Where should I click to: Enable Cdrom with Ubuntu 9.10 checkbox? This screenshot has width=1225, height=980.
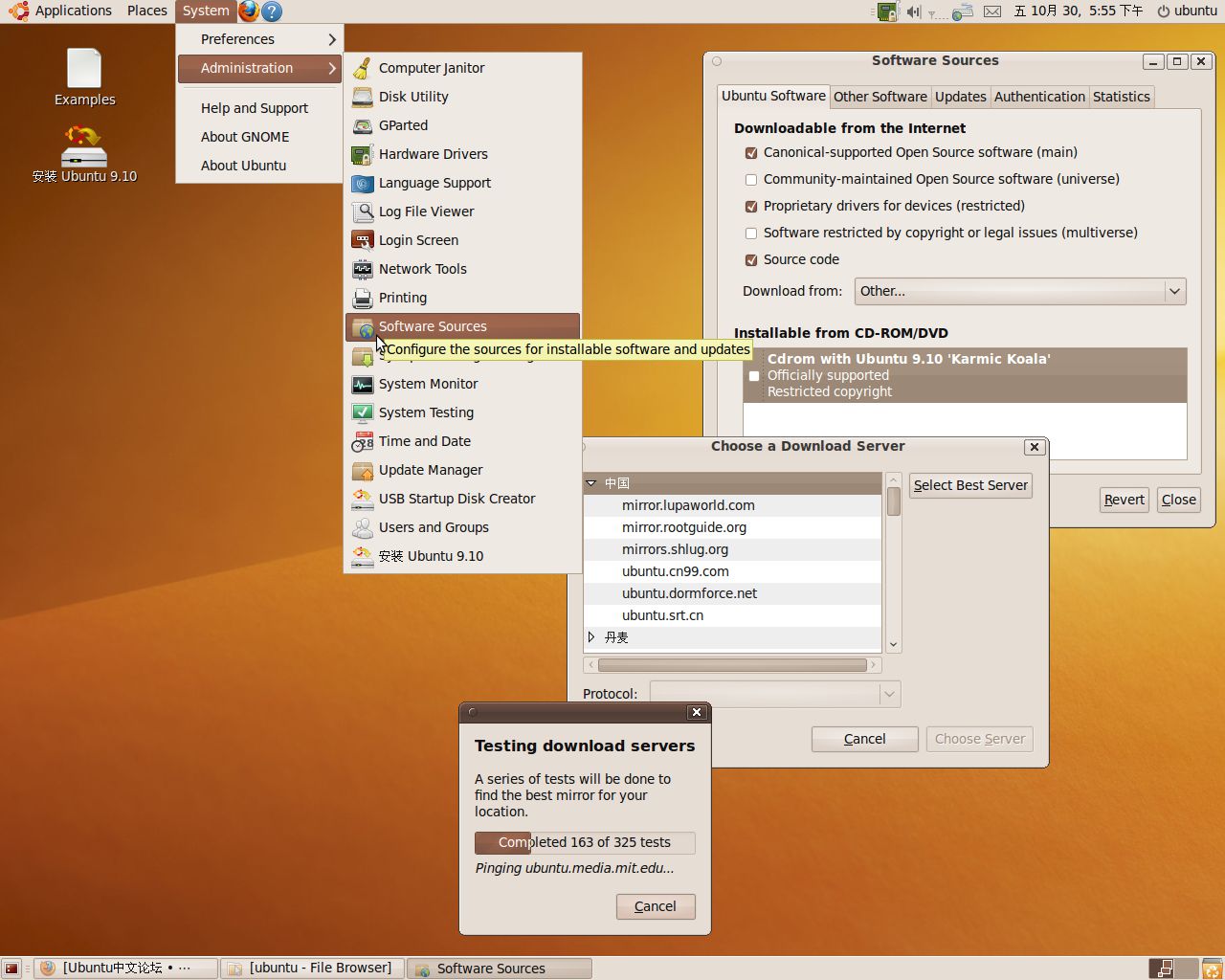[x=754, y=376]
